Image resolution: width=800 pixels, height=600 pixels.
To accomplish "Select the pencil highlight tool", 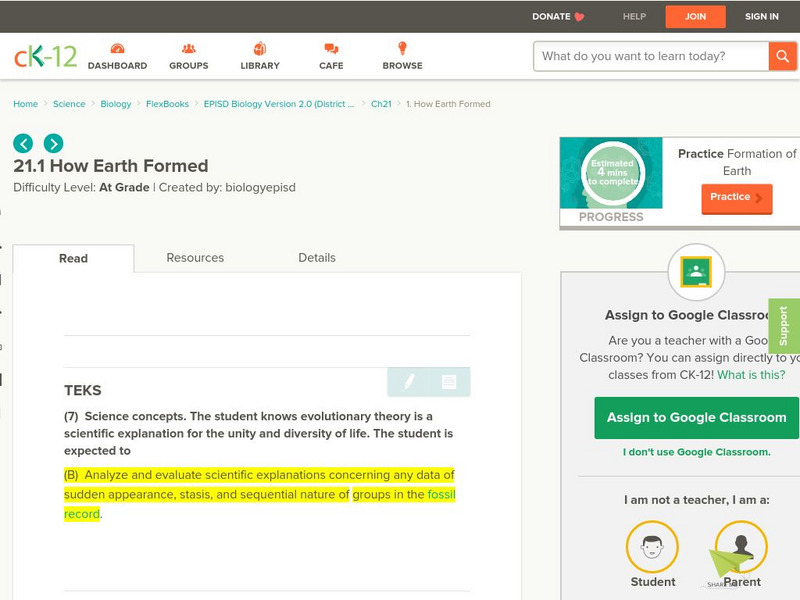I will pos(409,382).
